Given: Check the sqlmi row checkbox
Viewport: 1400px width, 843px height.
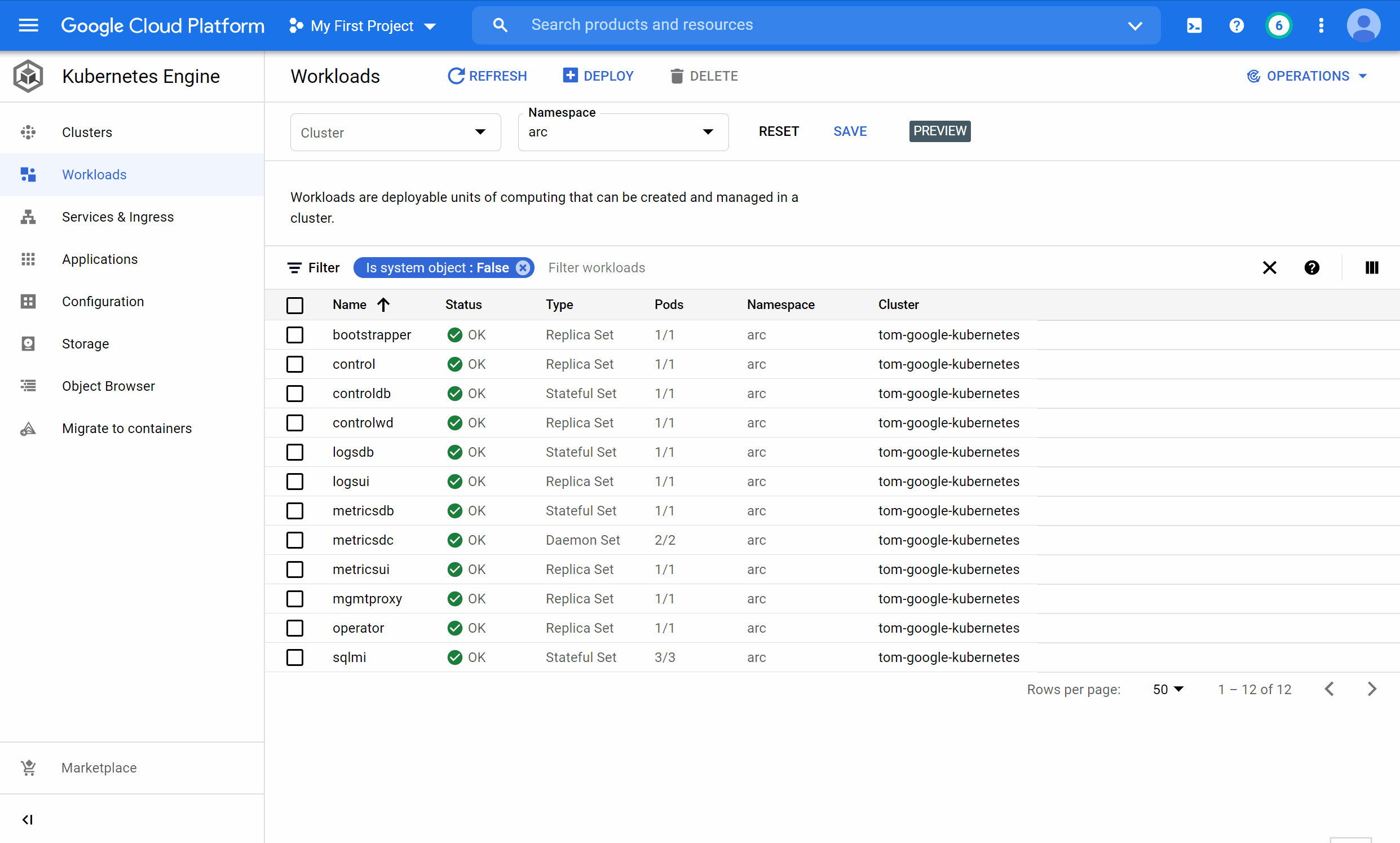Looking at the screenshot, I should [295, 657].
